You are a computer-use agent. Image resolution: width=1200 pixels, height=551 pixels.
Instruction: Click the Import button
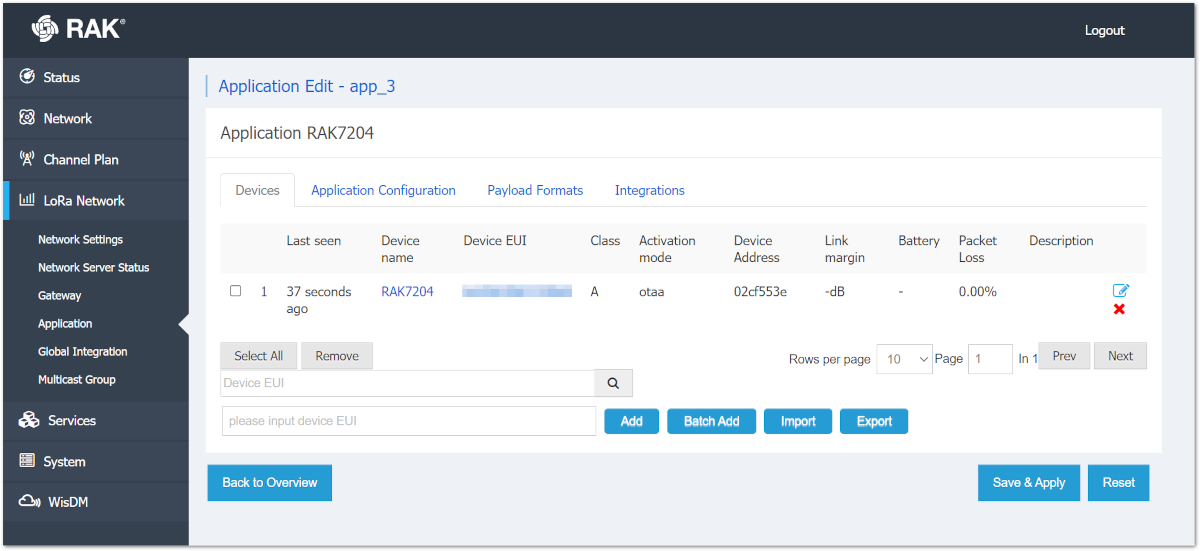[x=798, y=421]
